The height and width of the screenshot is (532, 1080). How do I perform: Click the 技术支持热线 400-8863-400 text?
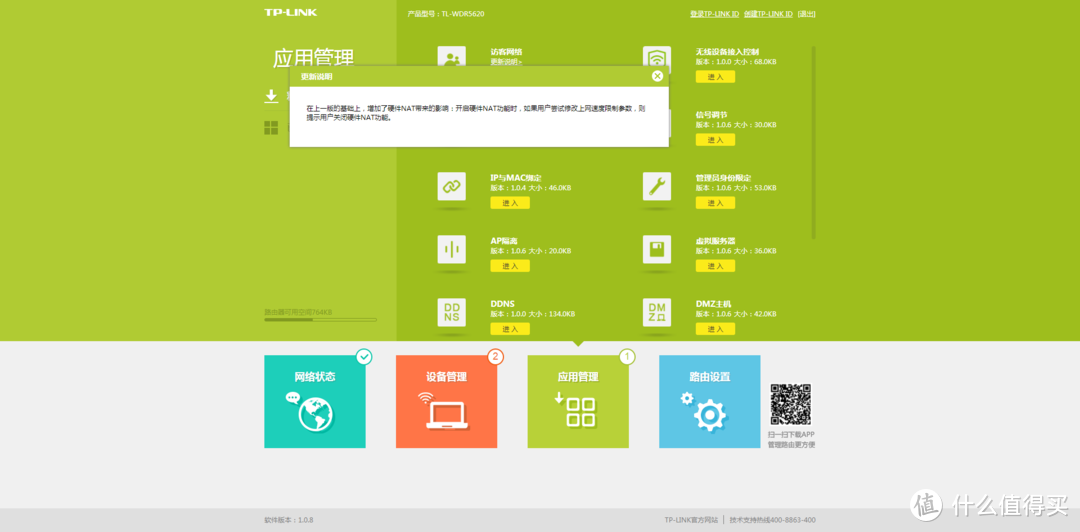click(773, 520)
